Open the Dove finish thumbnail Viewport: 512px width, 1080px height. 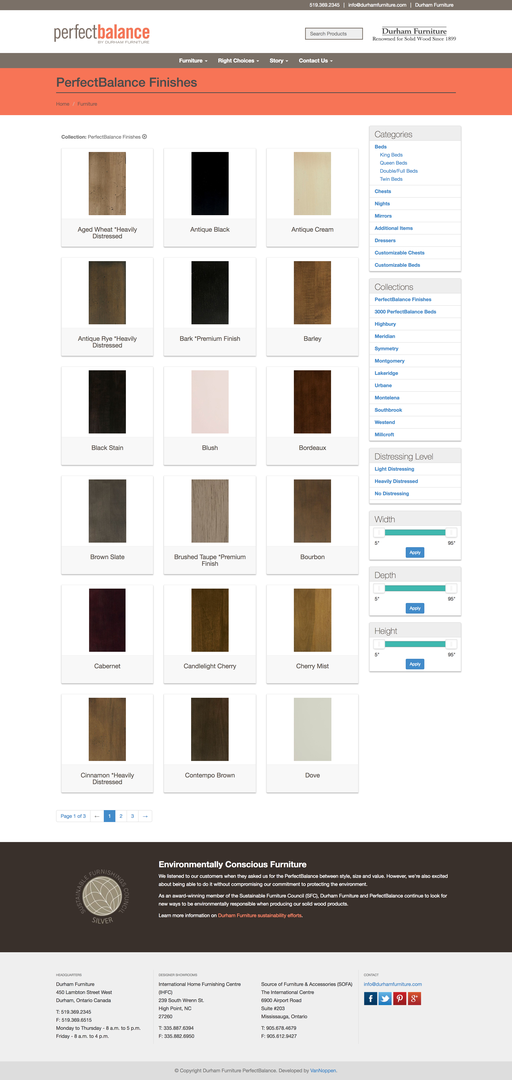(x=312, y=729)
